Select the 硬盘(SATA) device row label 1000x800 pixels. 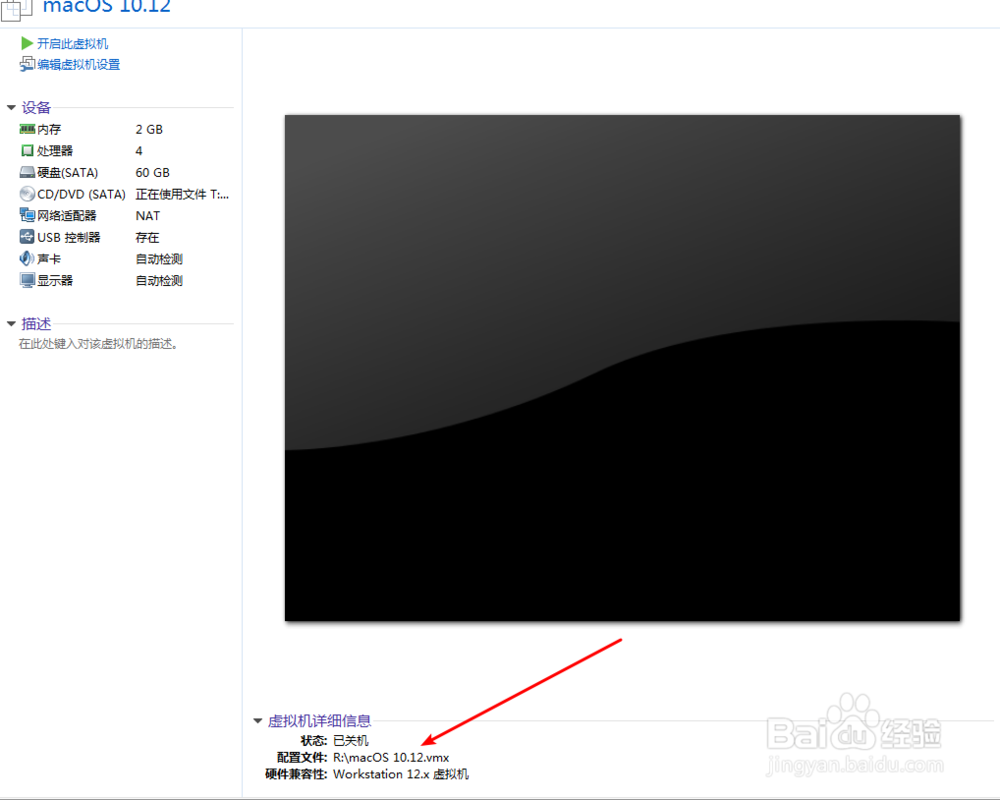click(68, 173)
